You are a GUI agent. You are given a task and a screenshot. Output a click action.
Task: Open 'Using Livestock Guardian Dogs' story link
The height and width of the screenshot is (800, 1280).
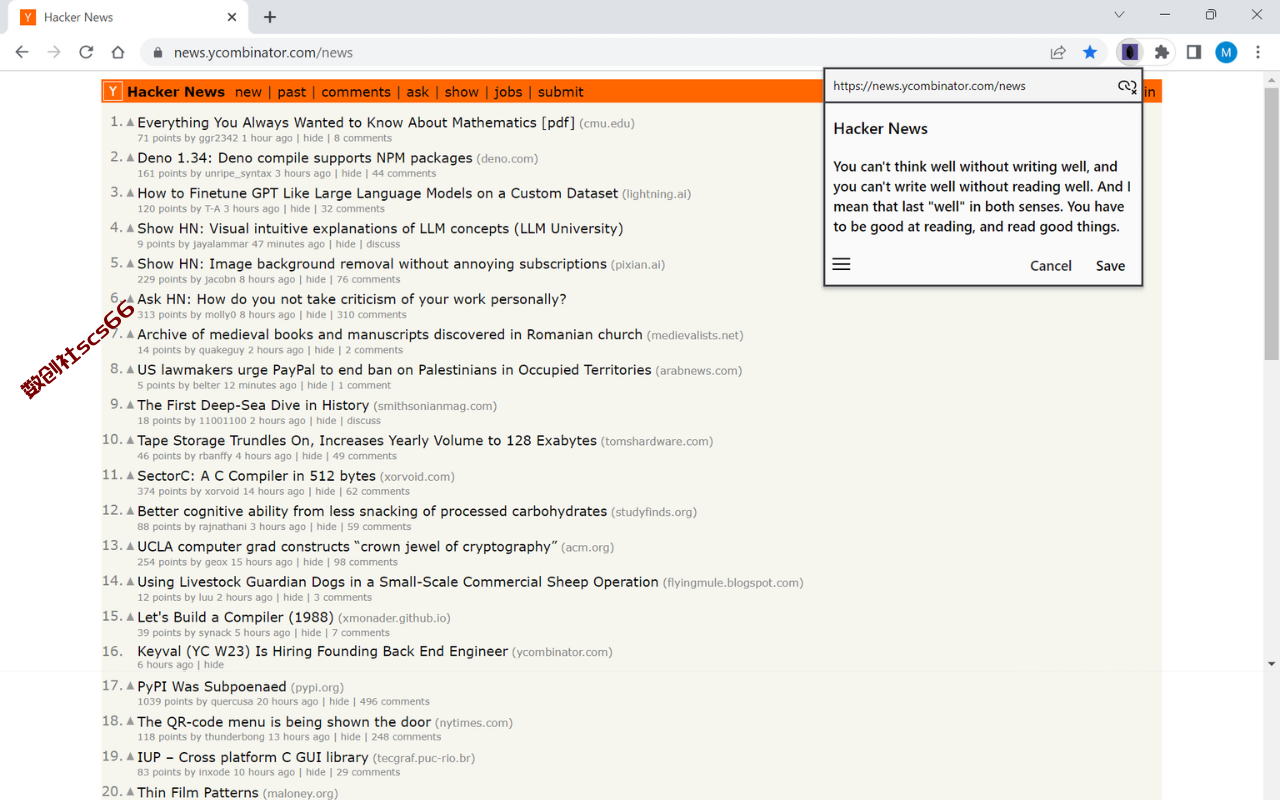tap(398, 581)
